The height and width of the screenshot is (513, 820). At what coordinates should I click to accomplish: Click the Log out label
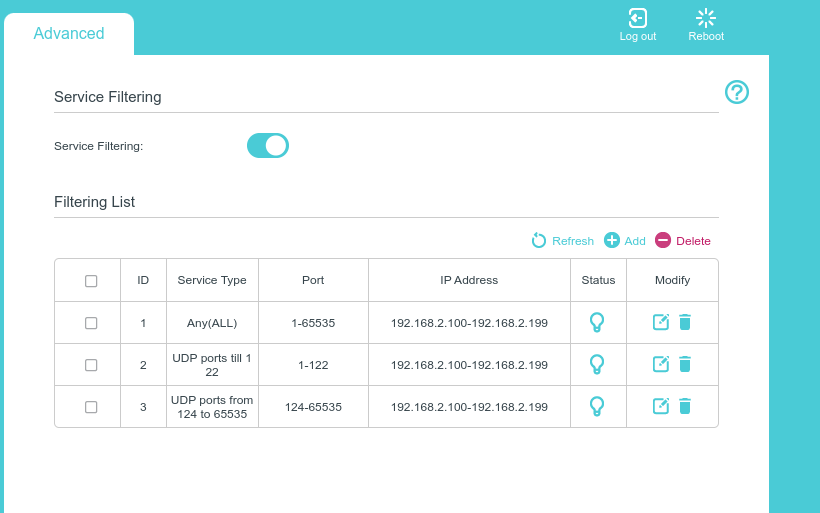[637, 37]
